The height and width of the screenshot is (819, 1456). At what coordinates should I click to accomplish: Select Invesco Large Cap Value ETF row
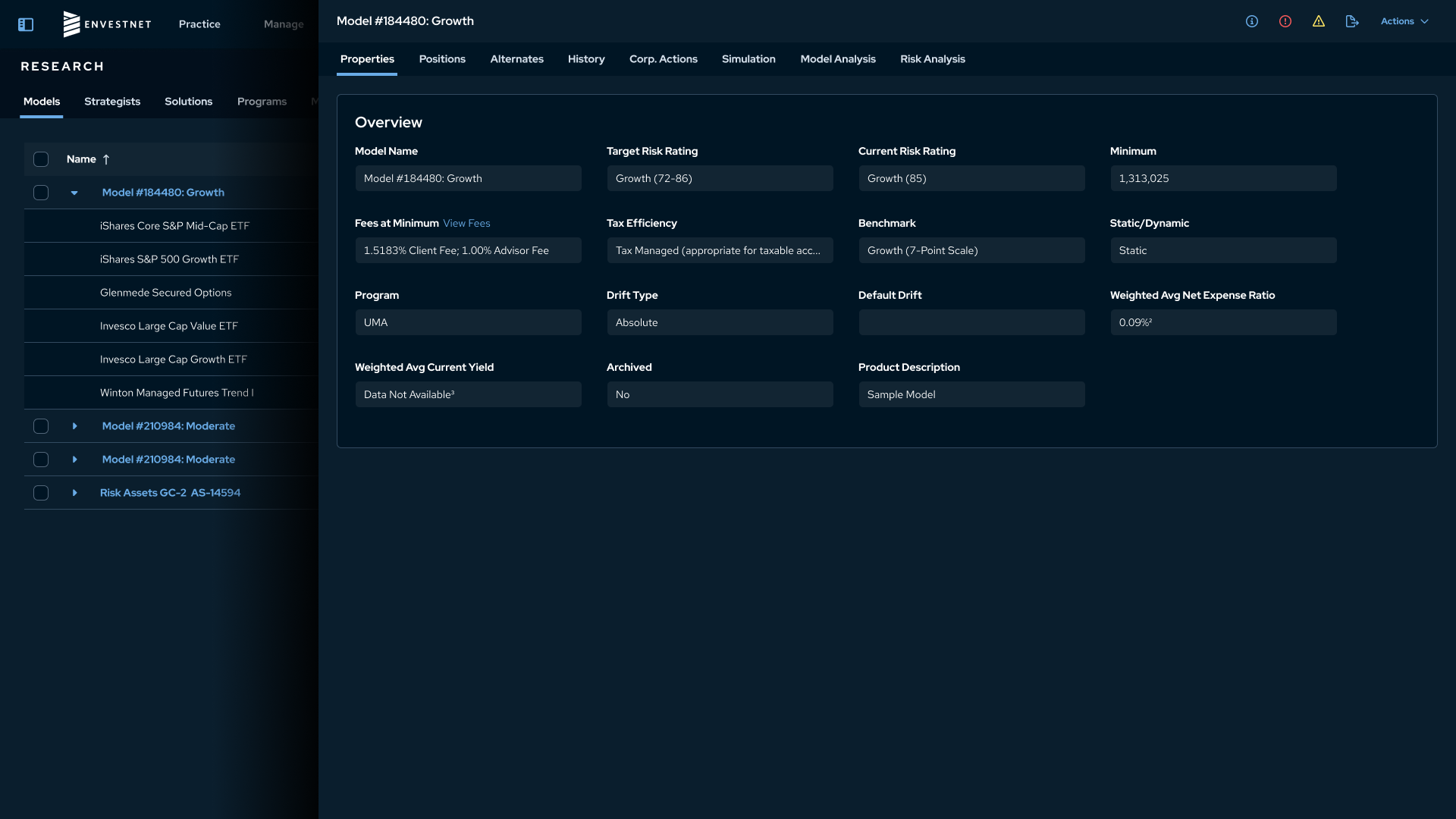point(171,326)
